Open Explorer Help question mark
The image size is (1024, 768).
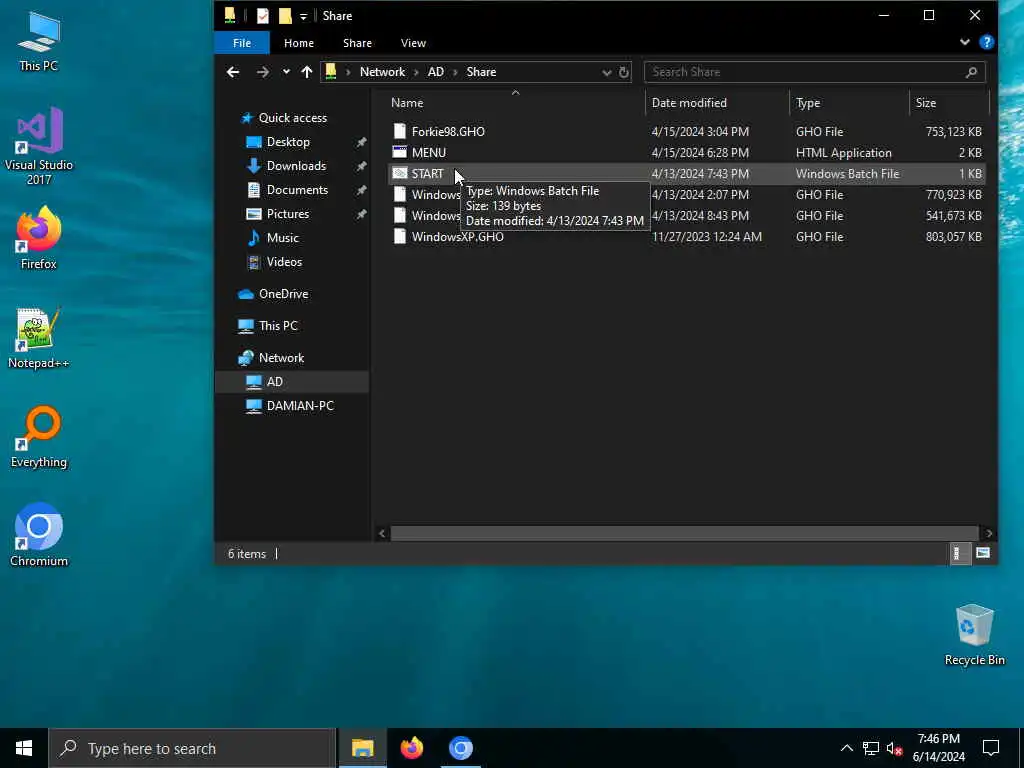coord(987,42)
